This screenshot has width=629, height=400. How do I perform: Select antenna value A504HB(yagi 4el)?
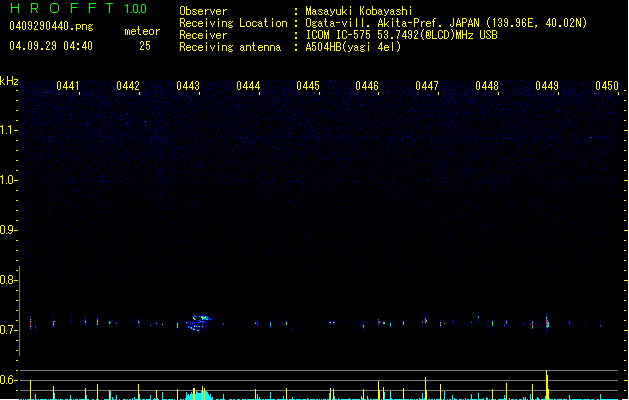353,47
